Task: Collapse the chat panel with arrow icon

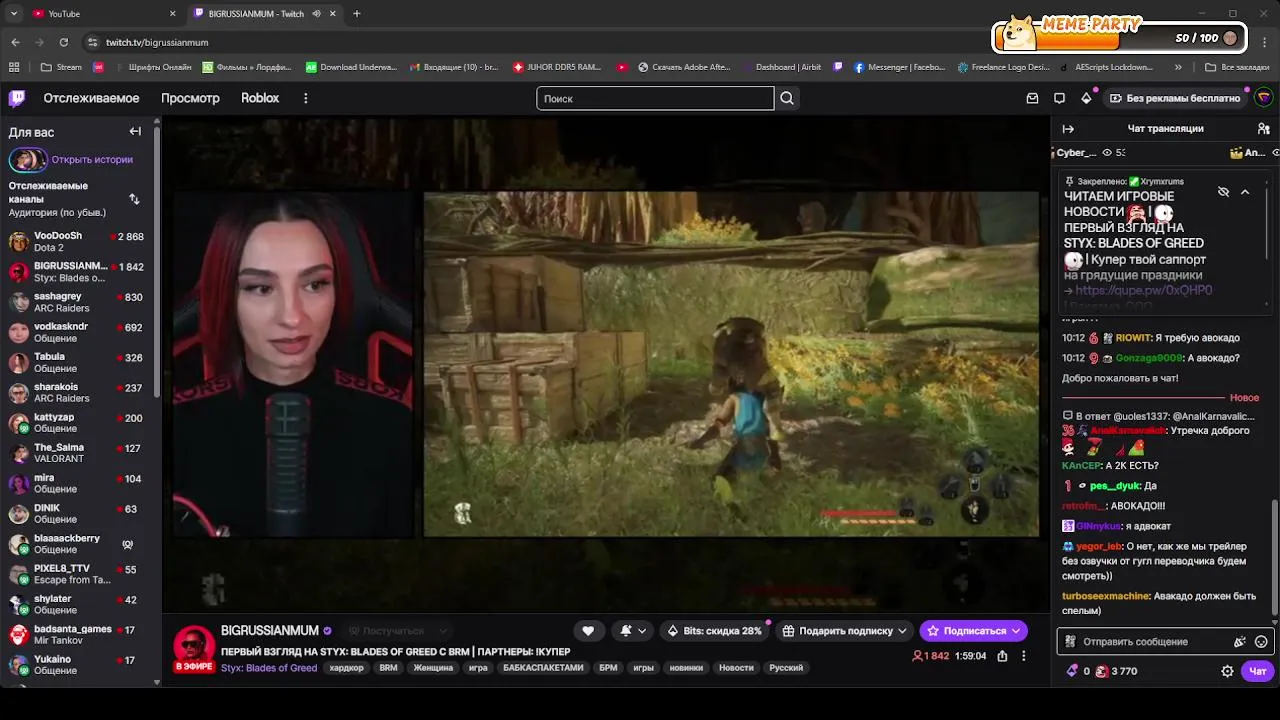Action: (x=1068, y=128)
